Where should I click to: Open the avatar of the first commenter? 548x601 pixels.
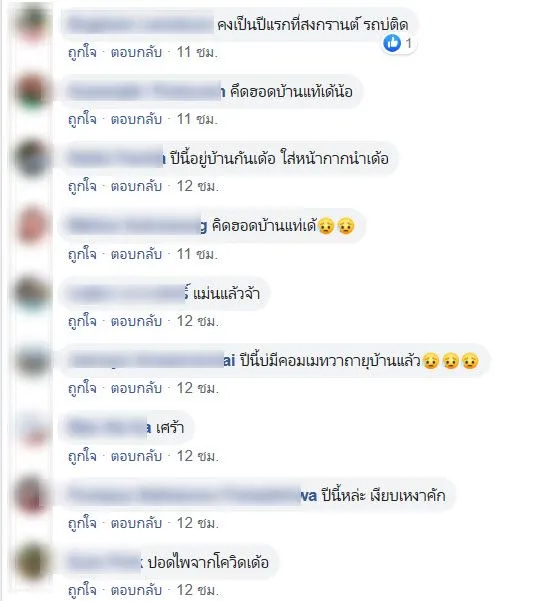coord(33,24)
